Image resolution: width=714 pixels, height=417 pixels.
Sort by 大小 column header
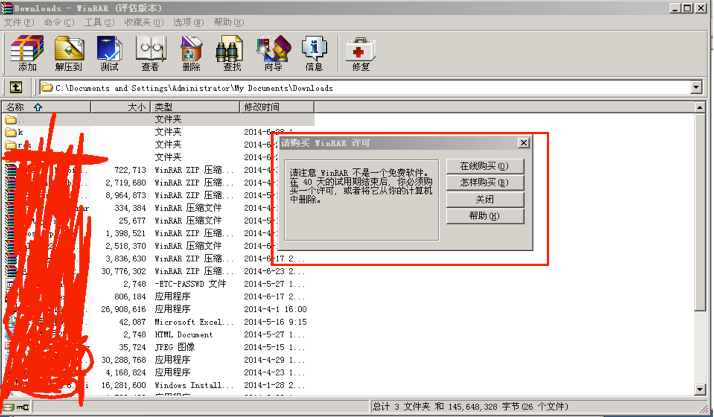point(120,107)
